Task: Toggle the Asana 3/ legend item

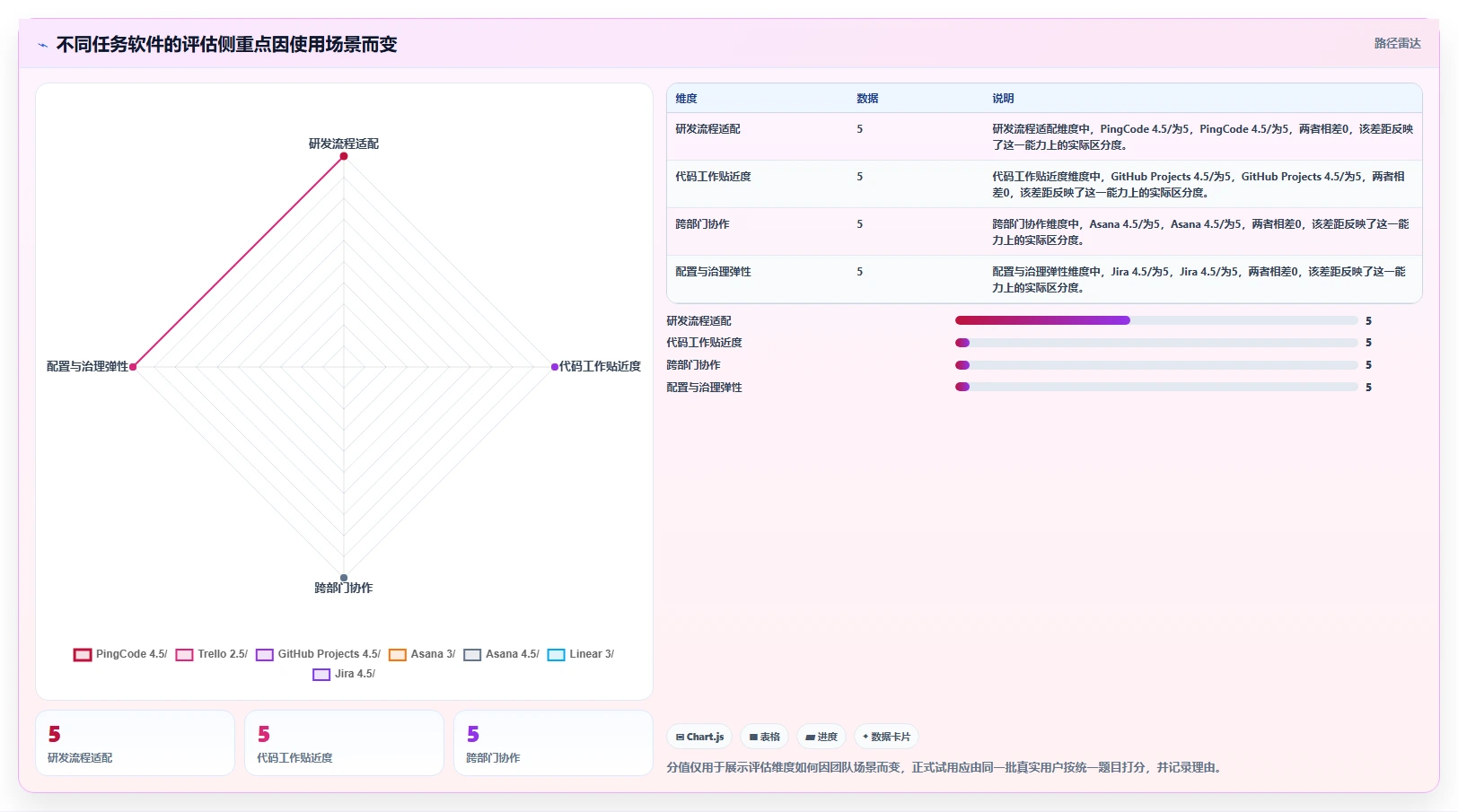Action: coord(422,654)
